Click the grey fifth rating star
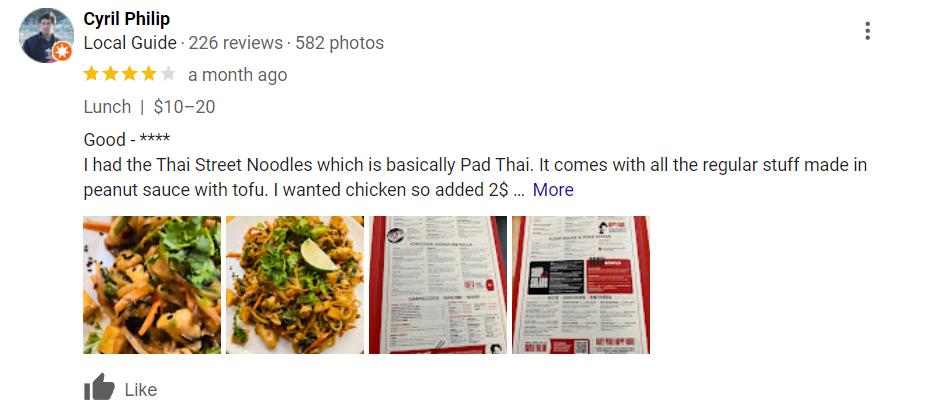This screenshot has width=928, height=402. [x=168, y=74]
